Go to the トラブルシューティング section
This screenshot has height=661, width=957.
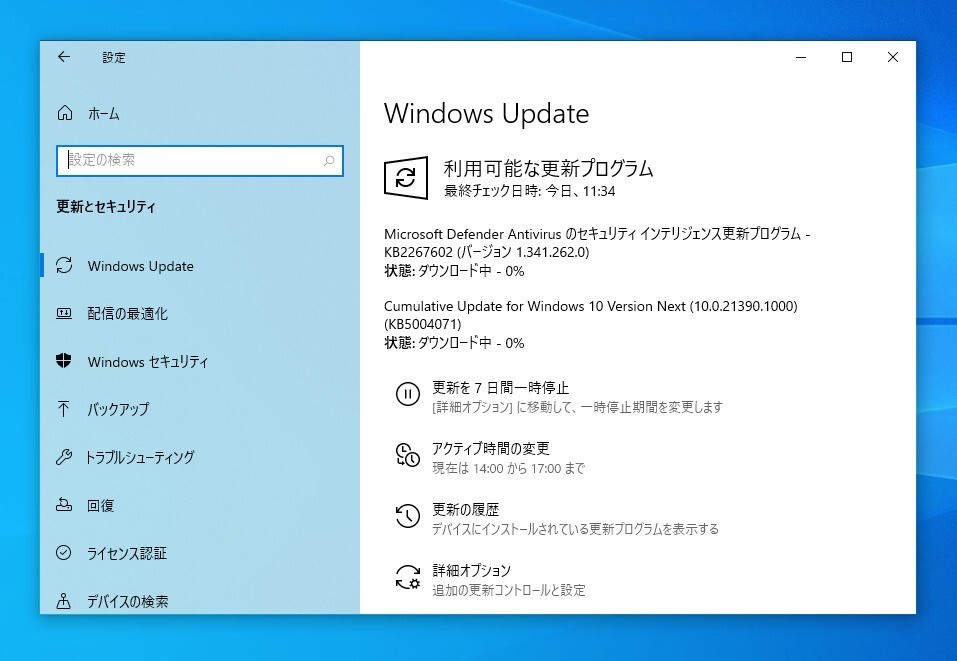pos(140,457)
